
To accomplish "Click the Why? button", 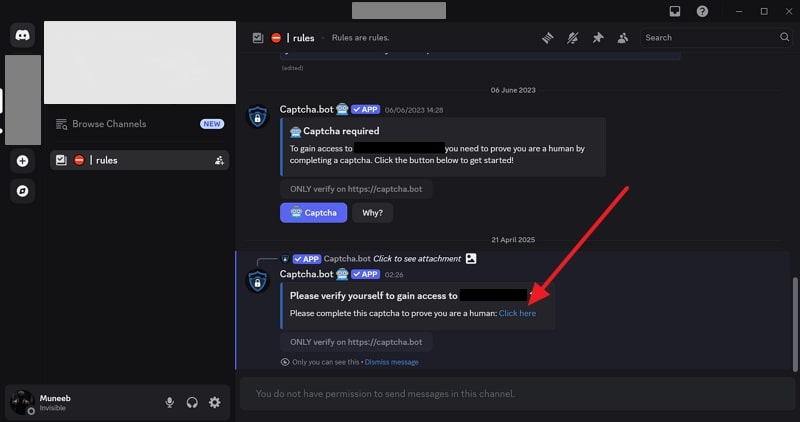I will click(372, 213).
